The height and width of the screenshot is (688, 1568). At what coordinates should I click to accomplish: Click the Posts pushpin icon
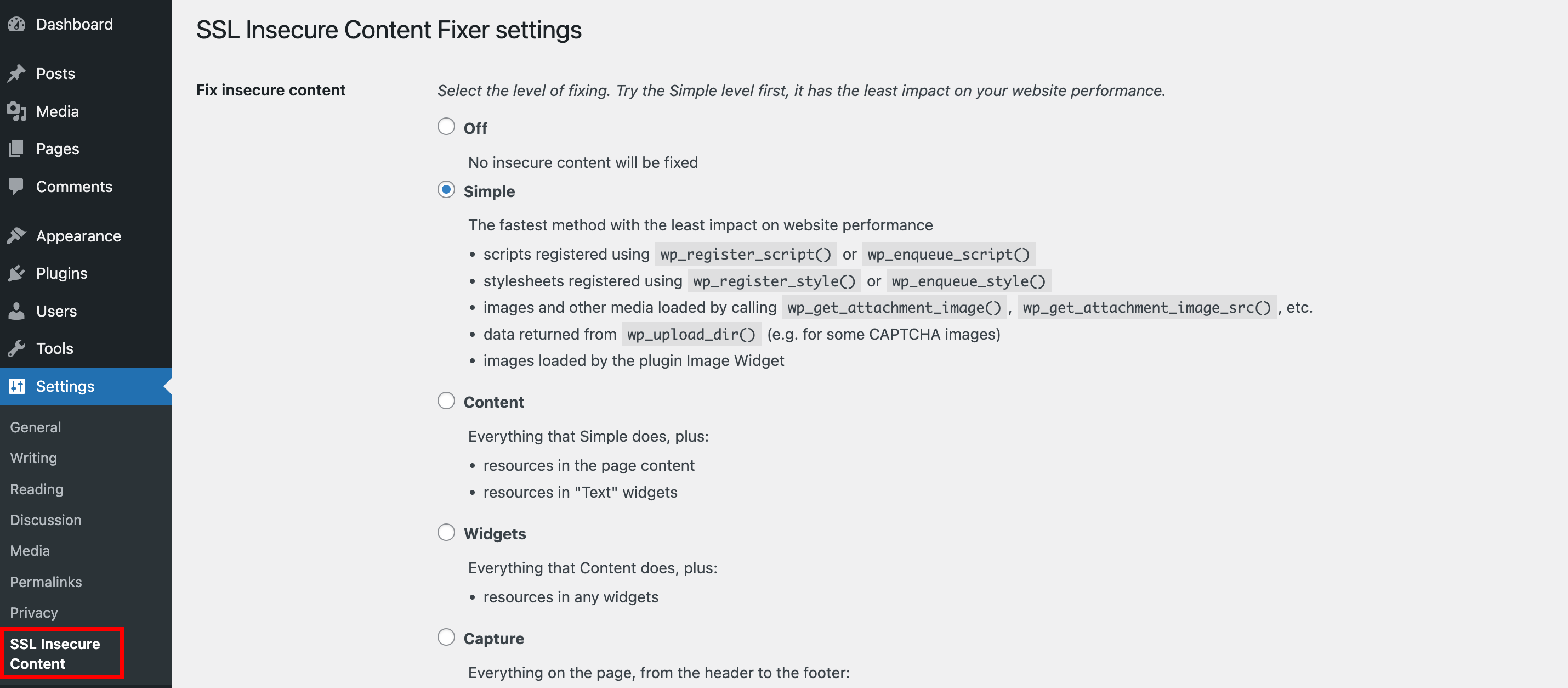pyautogui.click(x=16, y=73)
